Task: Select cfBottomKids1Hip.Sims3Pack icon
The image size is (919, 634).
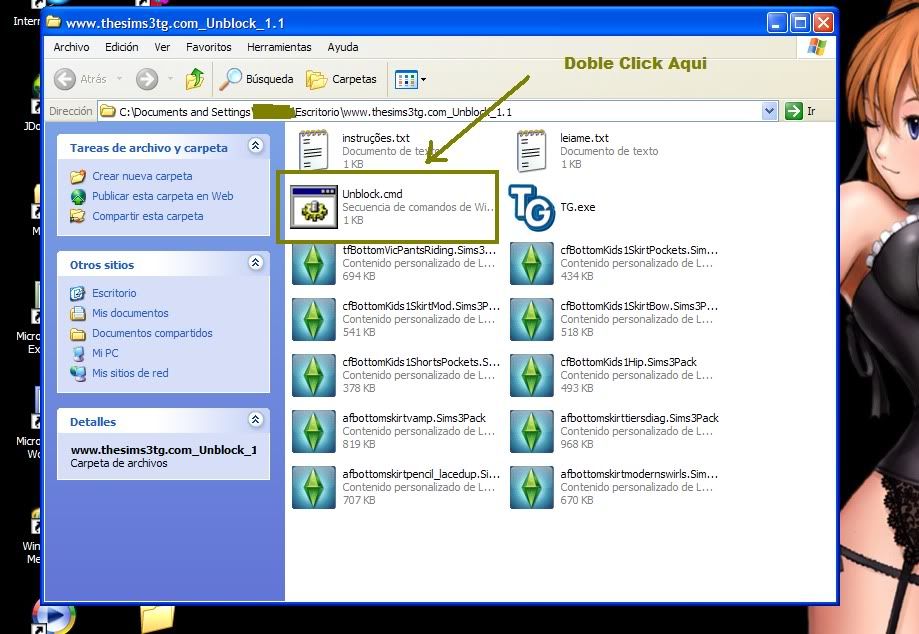Action: tap(532, 375)
